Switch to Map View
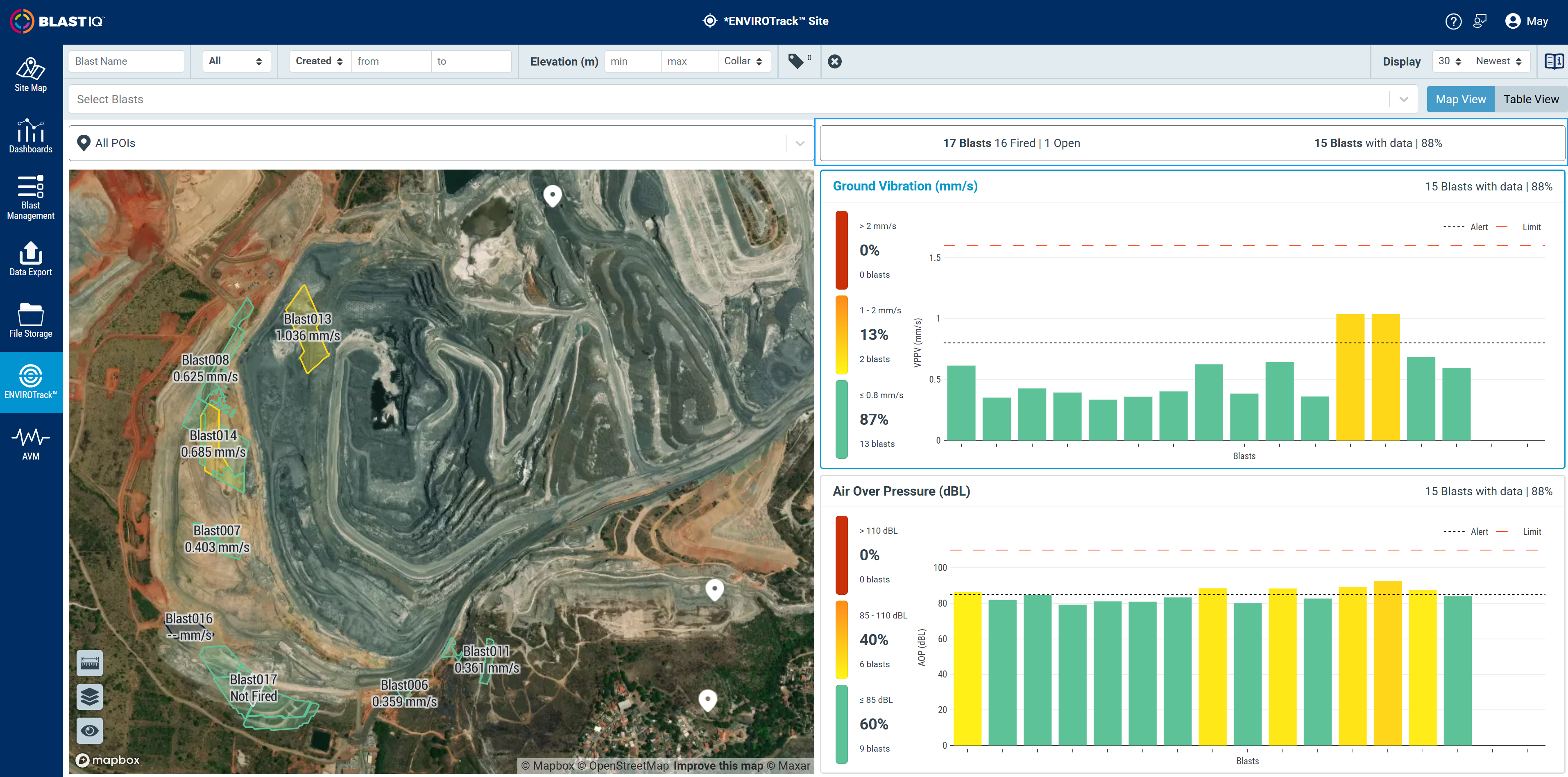The width and height of the screenshot is (1568, 777). pyautogui.click(x=1460, y=99)
